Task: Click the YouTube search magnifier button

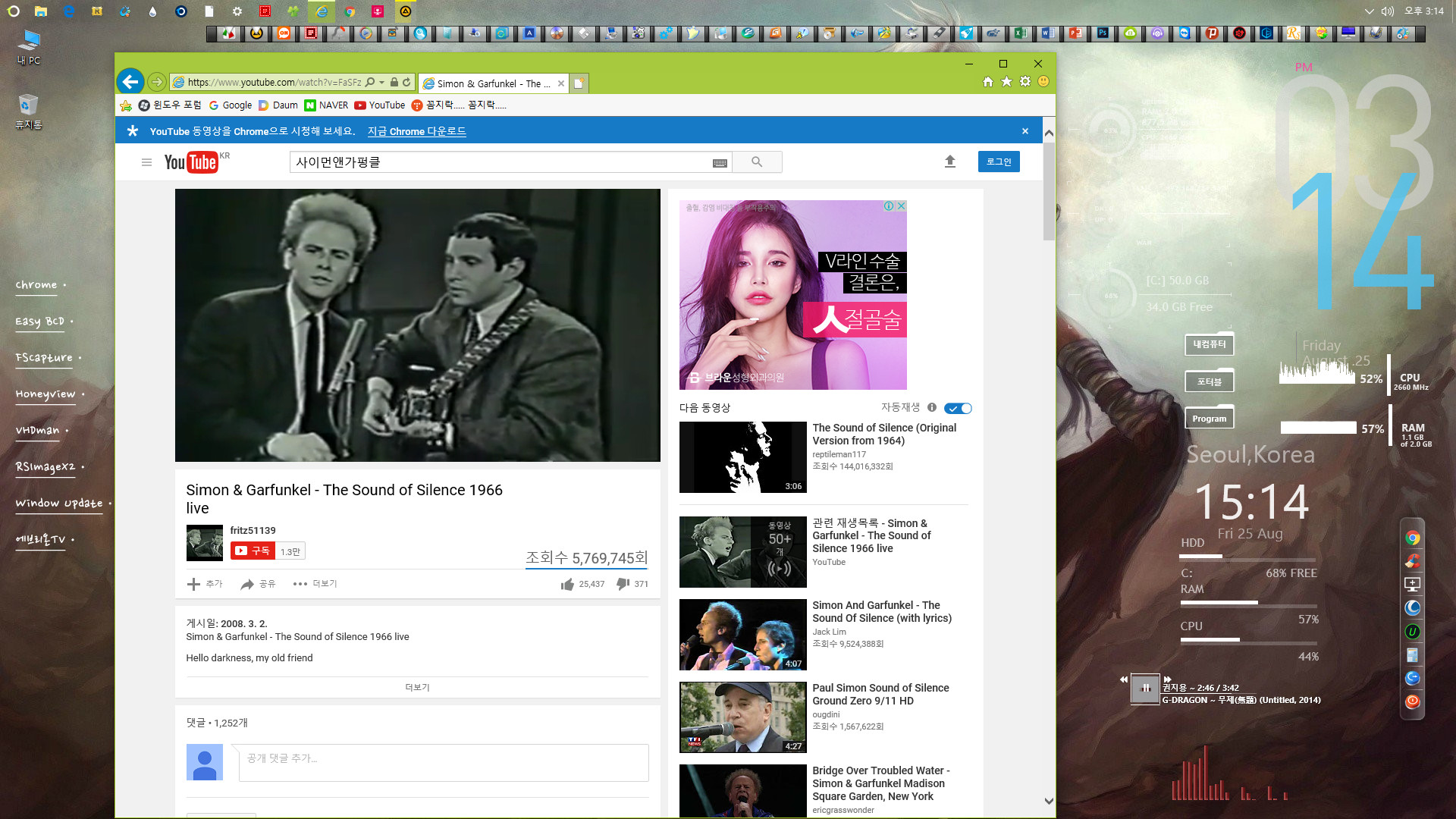Action: tap(757, 162)
